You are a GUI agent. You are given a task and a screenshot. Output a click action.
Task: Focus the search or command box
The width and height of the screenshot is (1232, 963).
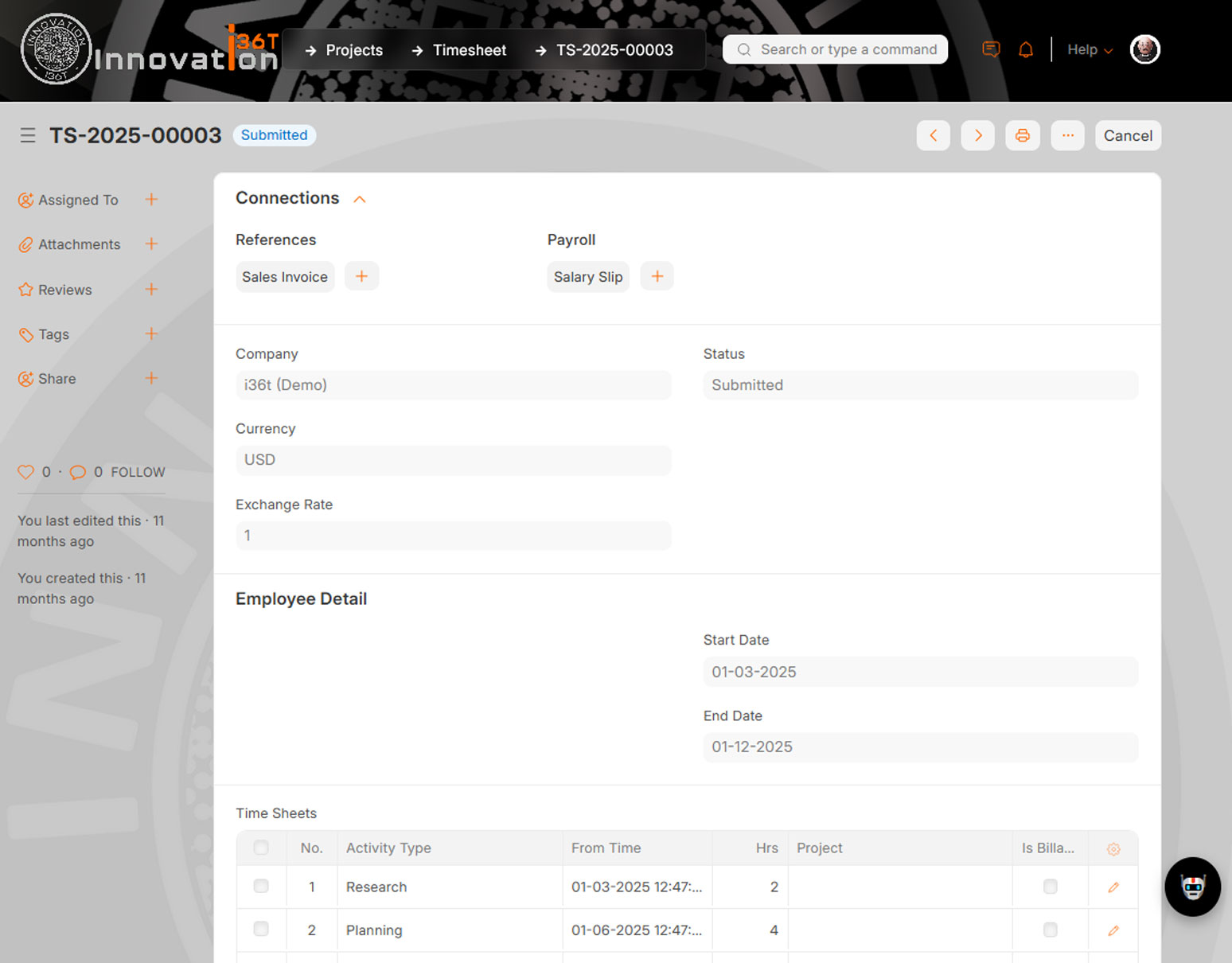click(x=836, y=49)
